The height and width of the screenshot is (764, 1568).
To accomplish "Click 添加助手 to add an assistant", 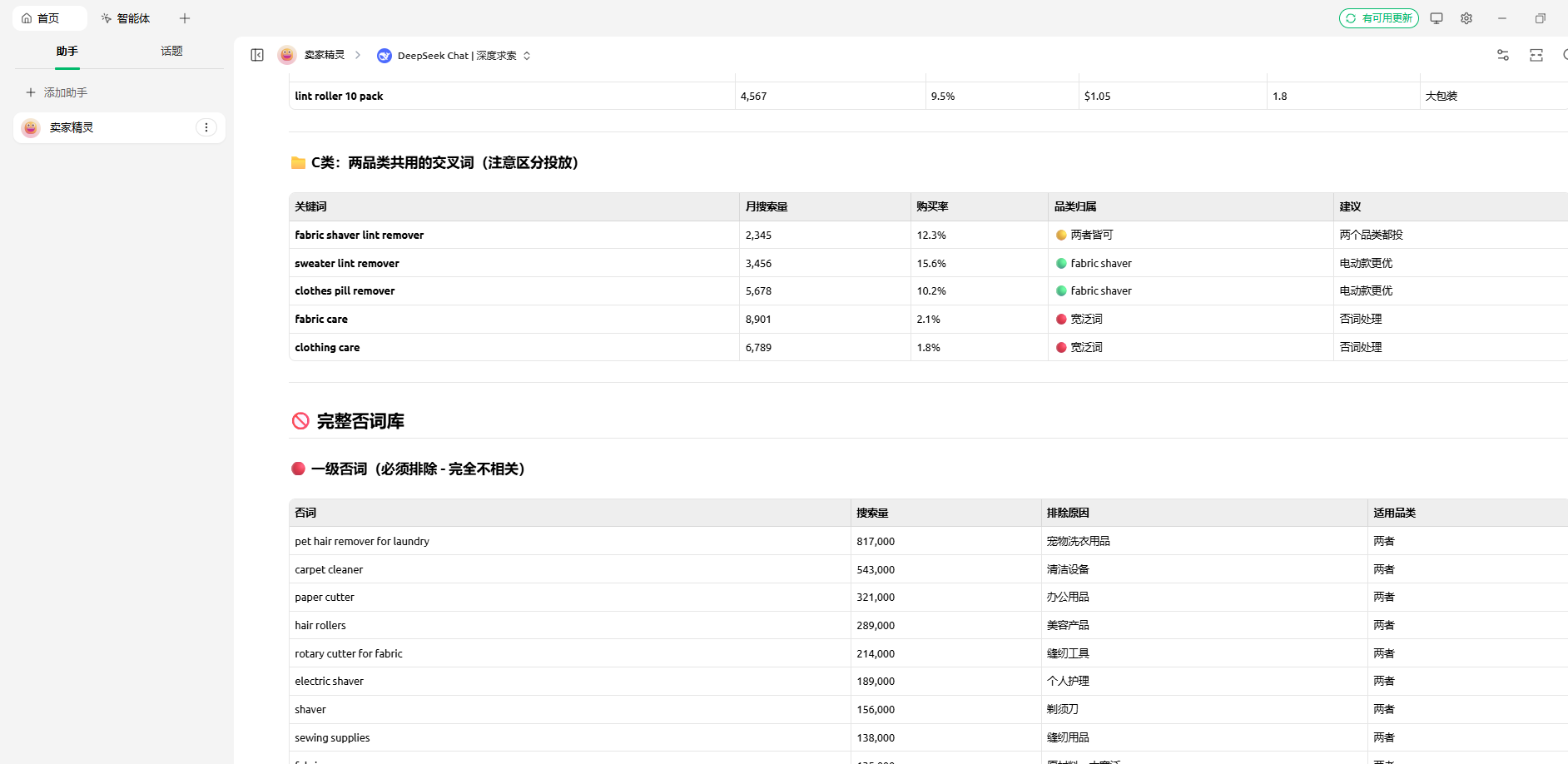I will pos(57,92).
